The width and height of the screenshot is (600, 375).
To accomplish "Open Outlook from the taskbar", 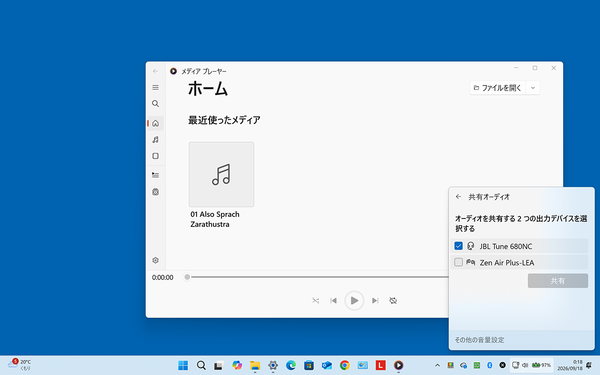I will point(327,365).
